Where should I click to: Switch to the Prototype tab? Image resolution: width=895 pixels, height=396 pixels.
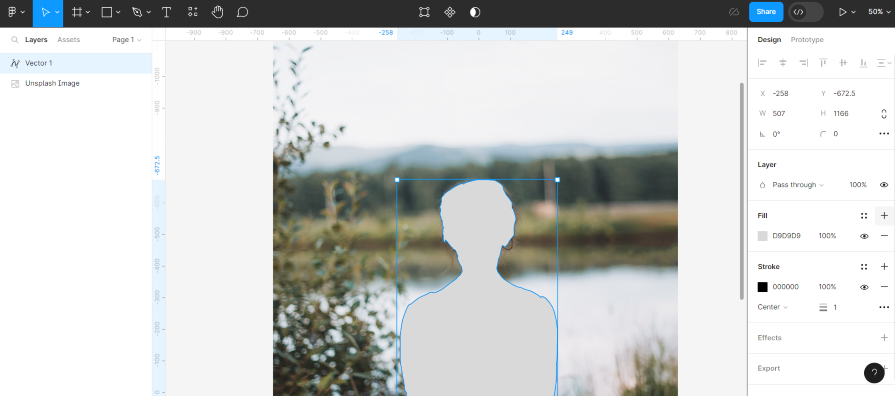point(807,39)
